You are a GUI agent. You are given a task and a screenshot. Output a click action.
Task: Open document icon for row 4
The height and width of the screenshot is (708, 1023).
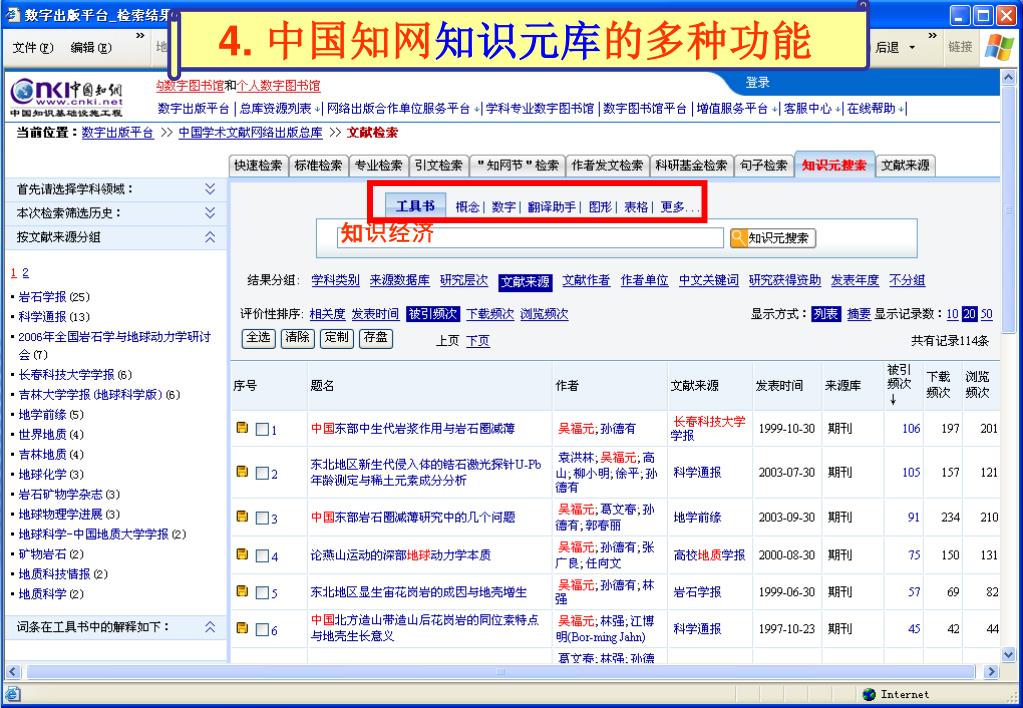click(x=242, y=555)
